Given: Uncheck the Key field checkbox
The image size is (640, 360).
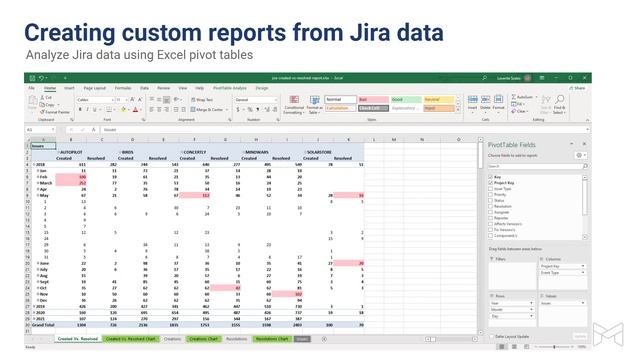Looking at the screenshot, I should (x=491, y=177).
